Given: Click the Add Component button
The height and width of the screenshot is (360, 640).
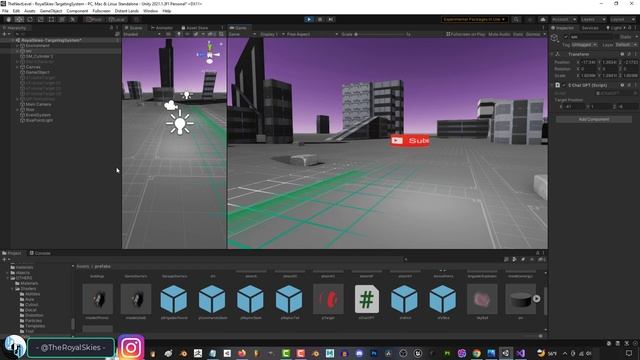Looking at the screenshot, I should pos(594,119).
